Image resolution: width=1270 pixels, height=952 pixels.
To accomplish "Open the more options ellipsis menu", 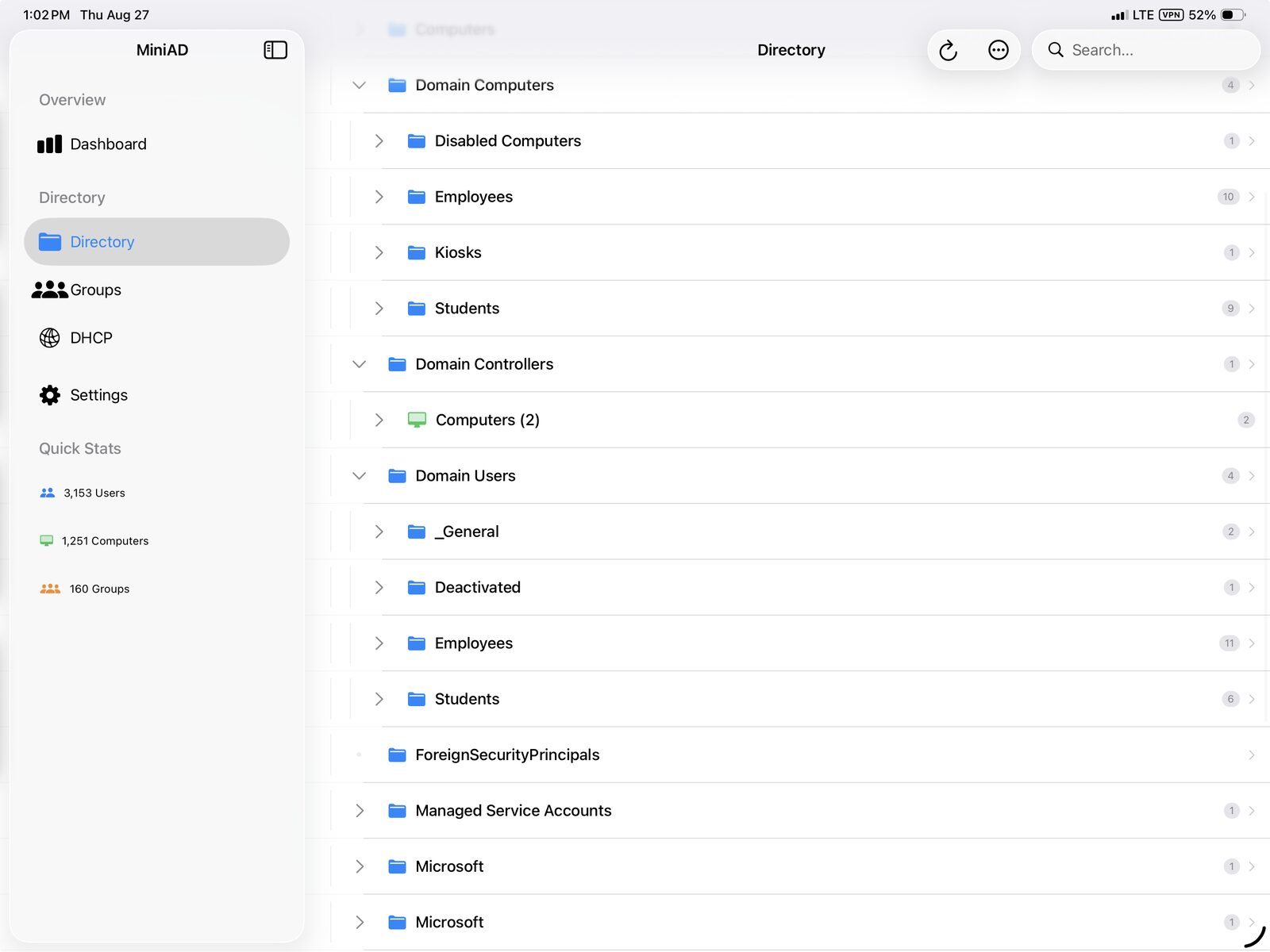I will (x=999, y=50).
